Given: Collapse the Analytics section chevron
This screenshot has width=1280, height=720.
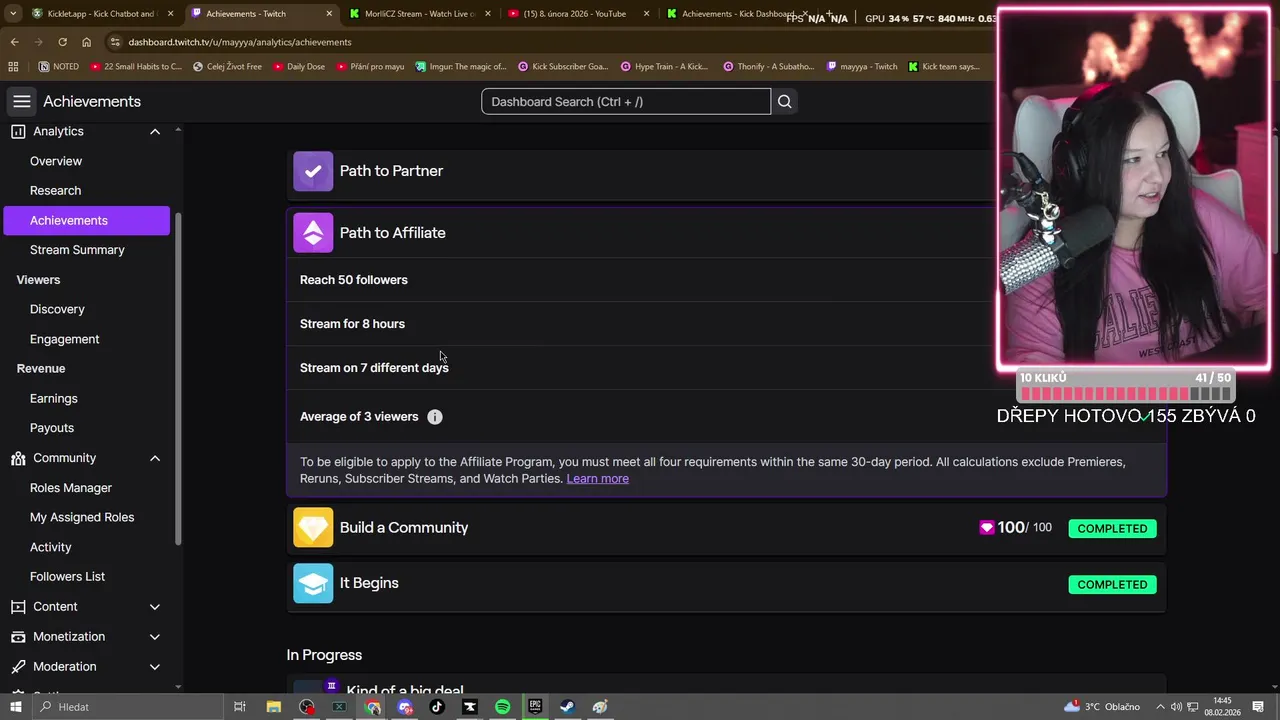Looking at the screenshot, I should pyautogui.click(x=155, y=132).
